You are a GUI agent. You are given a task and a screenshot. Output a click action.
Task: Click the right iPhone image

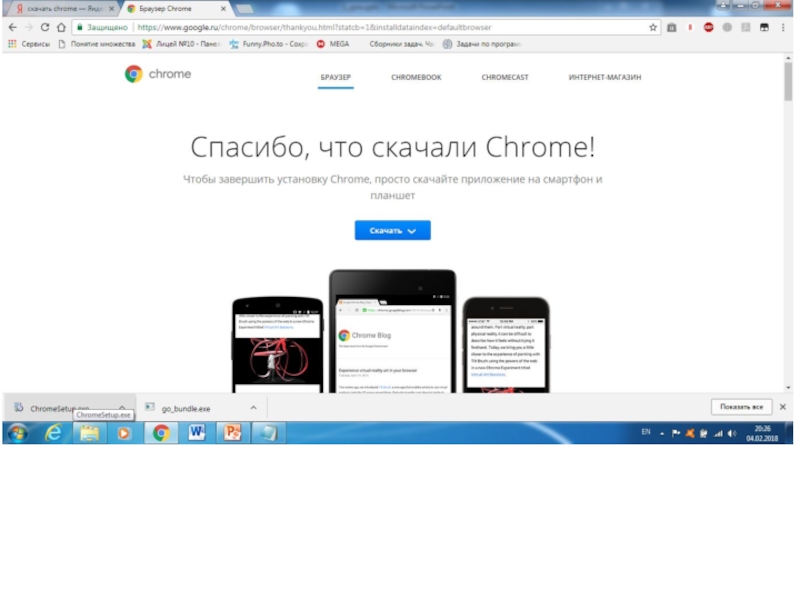tap(506, 345)
